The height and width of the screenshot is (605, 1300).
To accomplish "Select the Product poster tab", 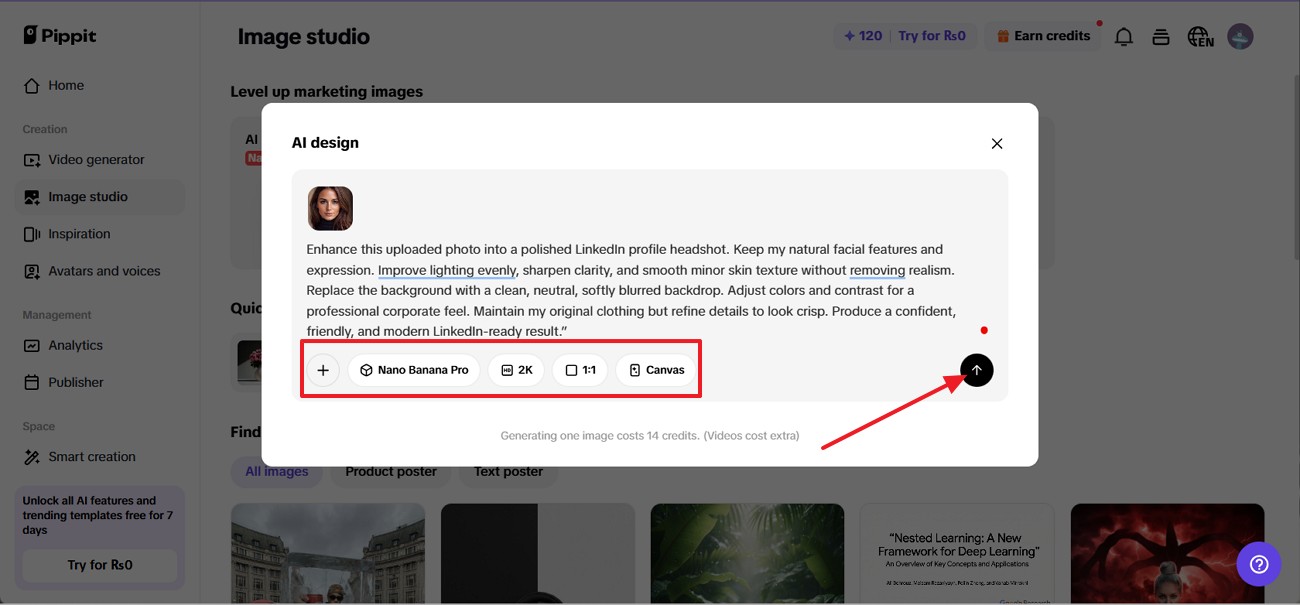I will 391,472.
